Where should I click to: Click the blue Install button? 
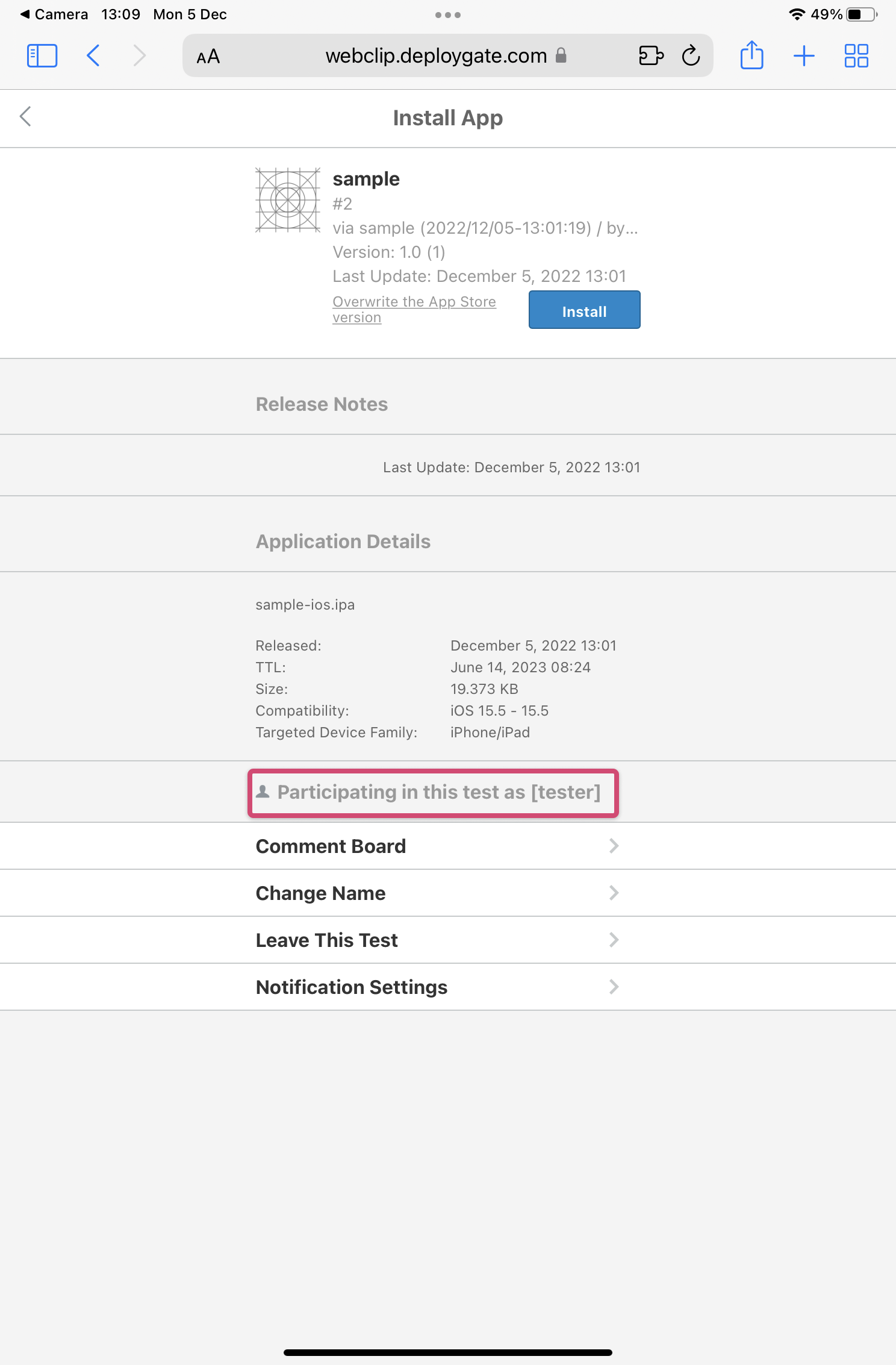pyautogui.click(x=584, y=310)
